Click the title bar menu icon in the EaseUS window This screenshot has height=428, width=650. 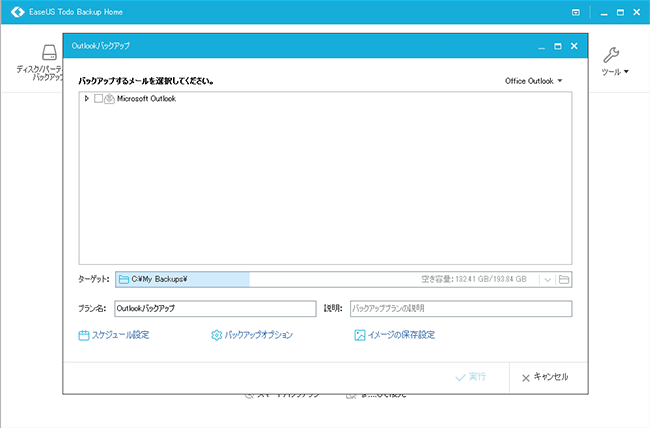coord(575,12)
